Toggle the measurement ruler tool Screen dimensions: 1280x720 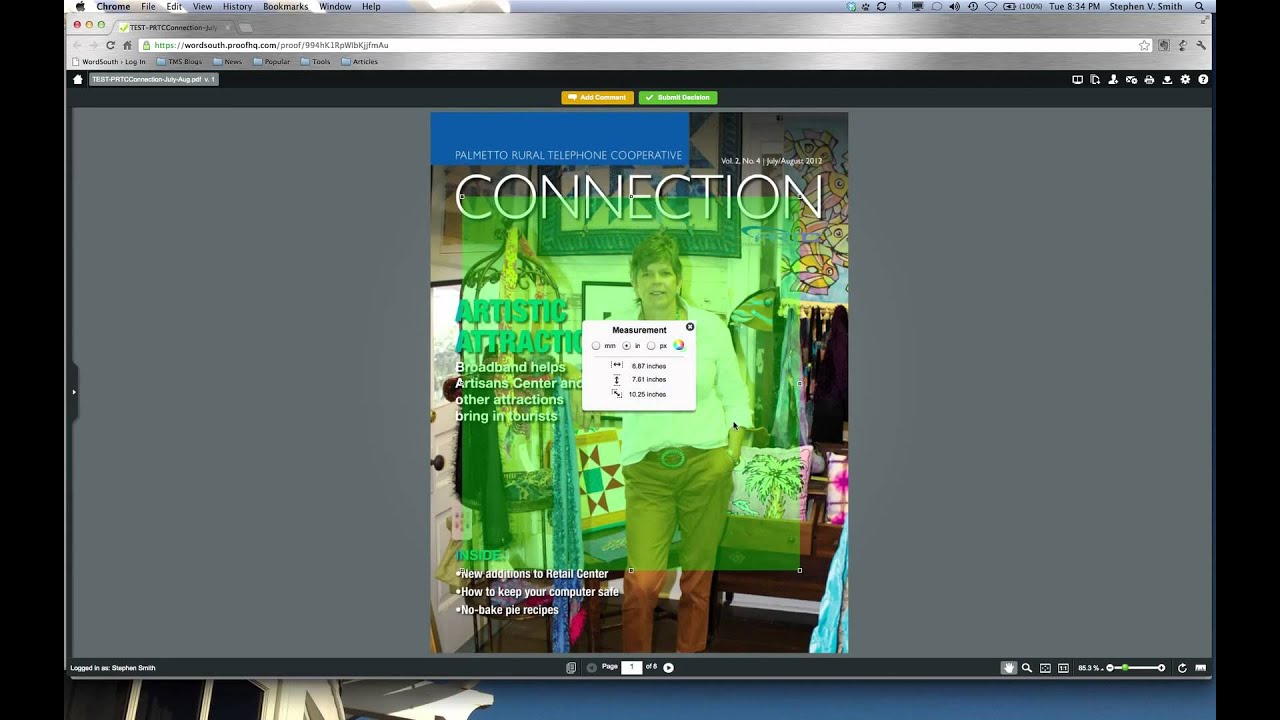[x=1201, y=668]
